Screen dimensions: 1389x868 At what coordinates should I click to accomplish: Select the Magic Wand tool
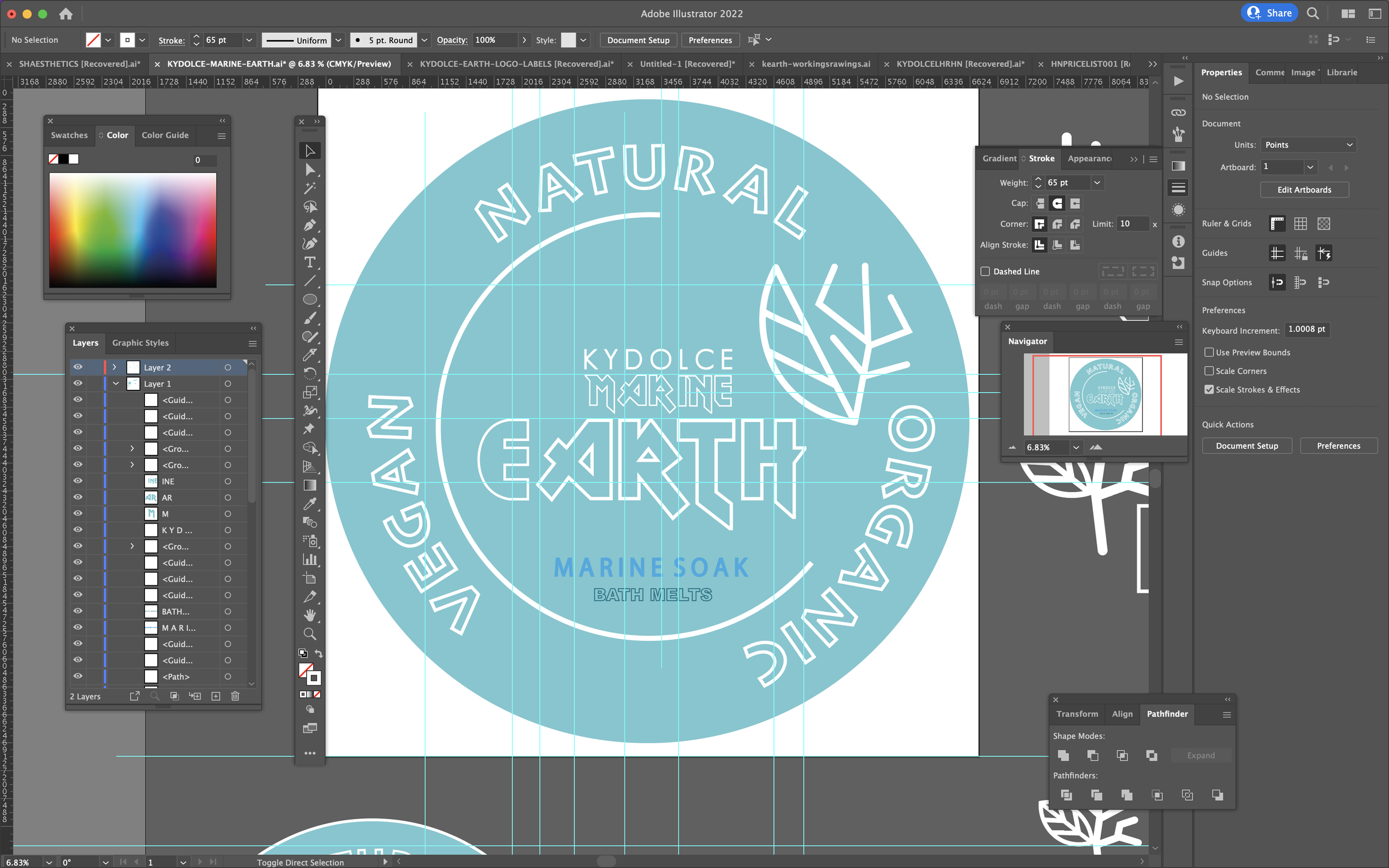tap(310, 188)
